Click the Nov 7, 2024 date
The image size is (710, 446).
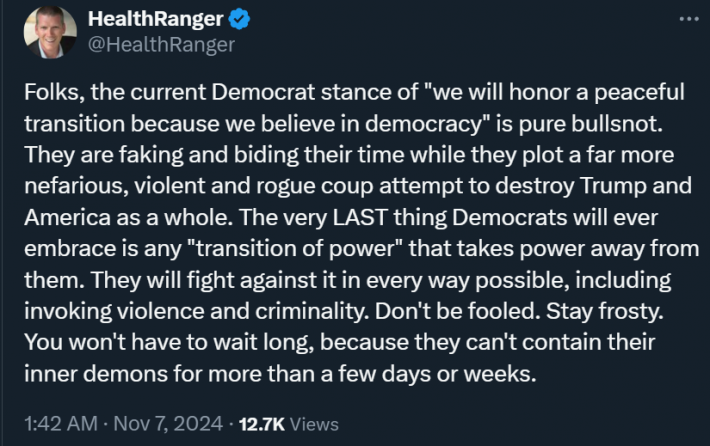coord(168,424)
